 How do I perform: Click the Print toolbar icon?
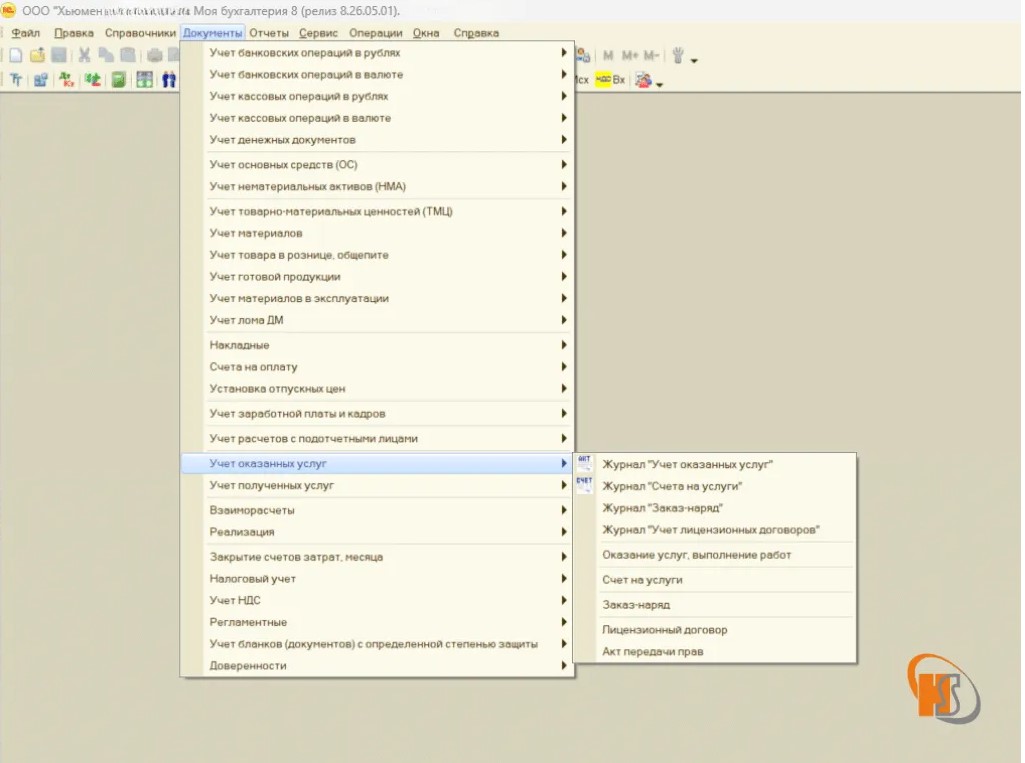(x=154, y=56)
